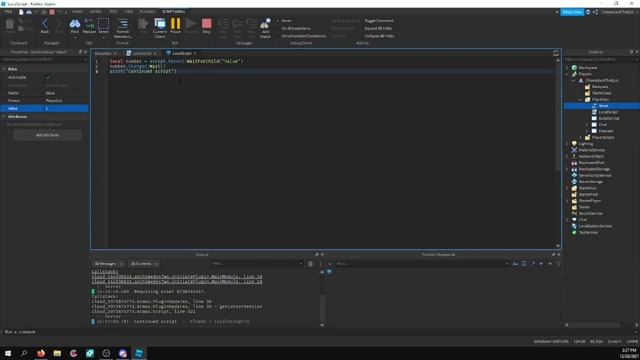
Task: Expand the PlayerScripts folder
Action: (x=580, y=138)
